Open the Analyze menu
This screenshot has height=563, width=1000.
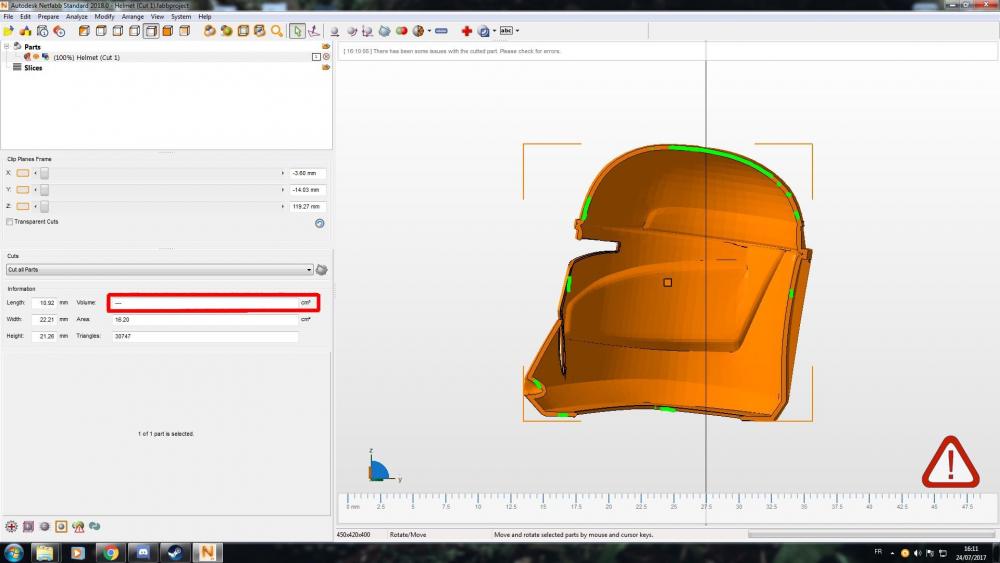click(77, 17)
